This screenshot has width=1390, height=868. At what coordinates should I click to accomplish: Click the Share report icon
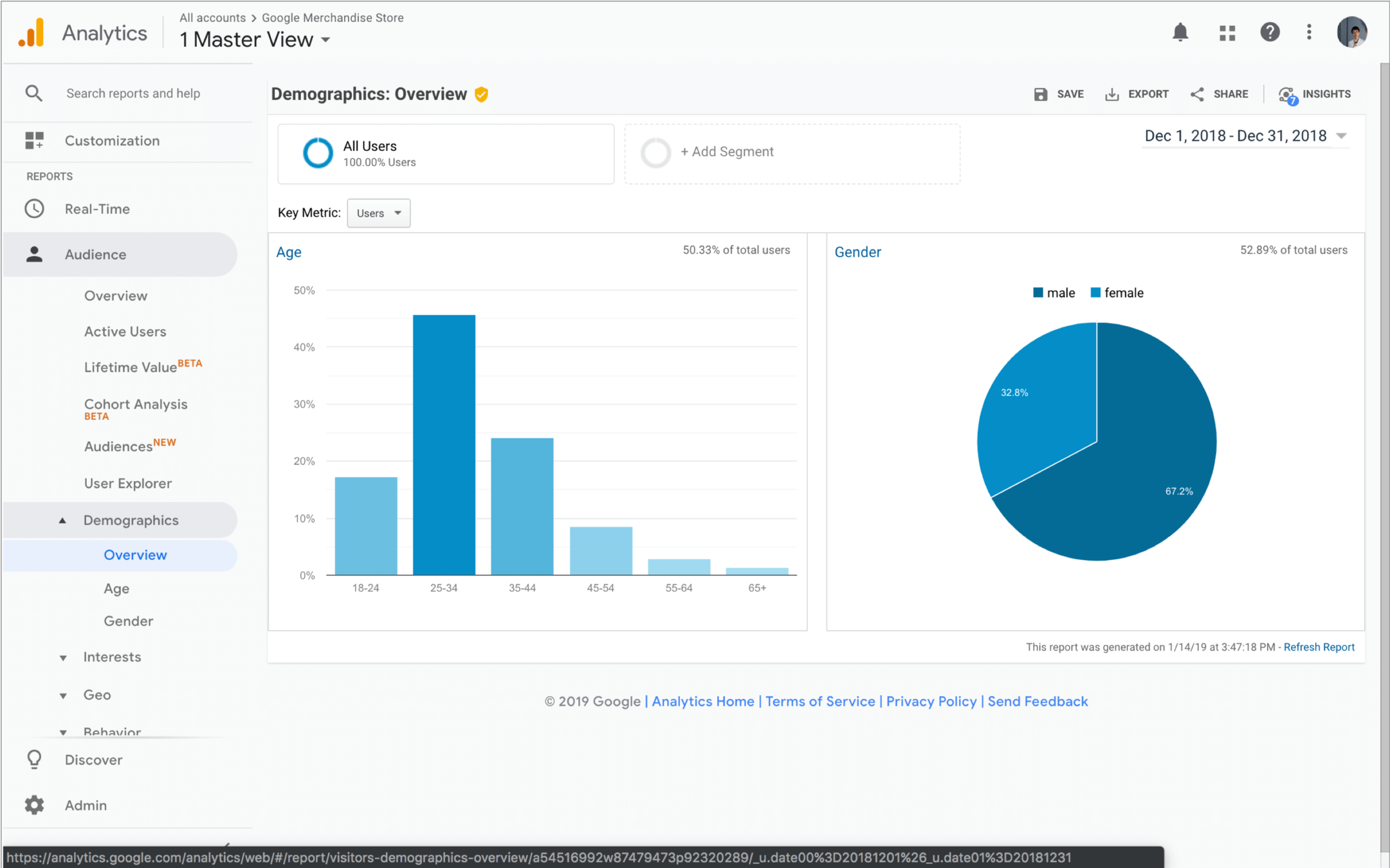click(x=1197, y=95)
